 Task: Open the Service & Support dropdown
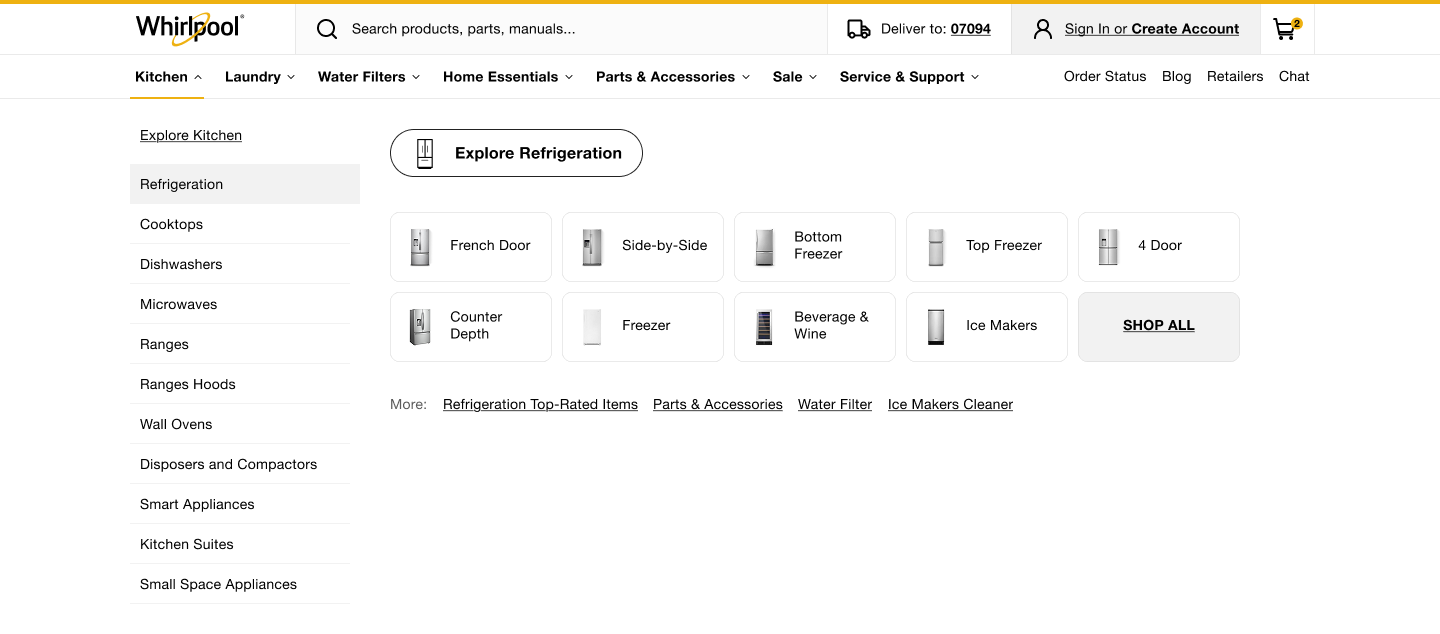pos(908,77)
